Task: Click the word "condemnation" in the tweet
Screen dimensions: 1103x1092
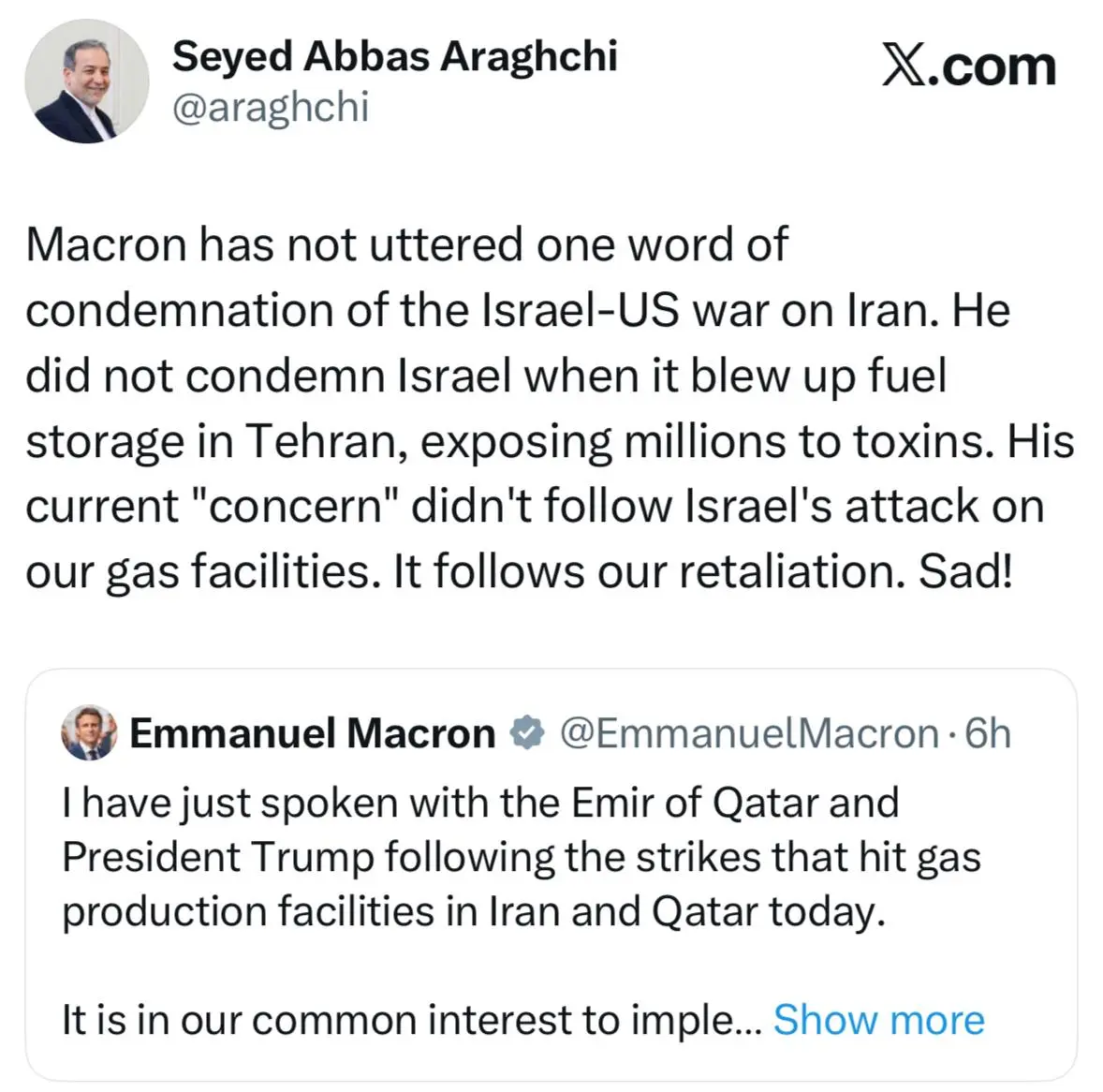Action: (178, 311)
